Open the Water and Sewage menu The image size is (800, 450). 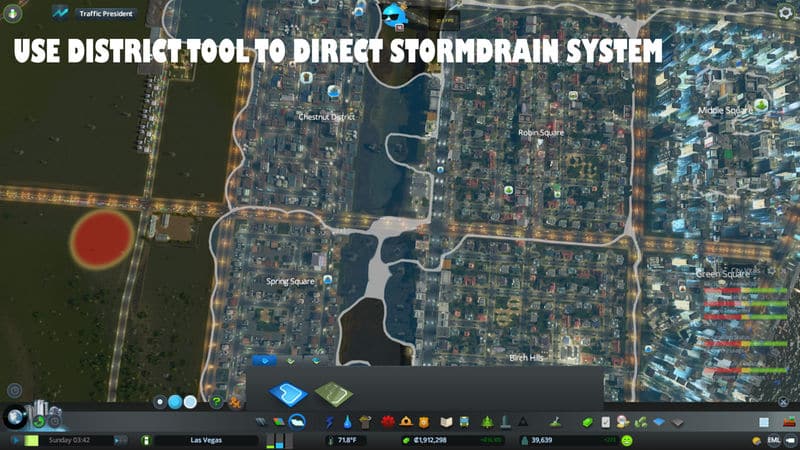coord(348,422)
